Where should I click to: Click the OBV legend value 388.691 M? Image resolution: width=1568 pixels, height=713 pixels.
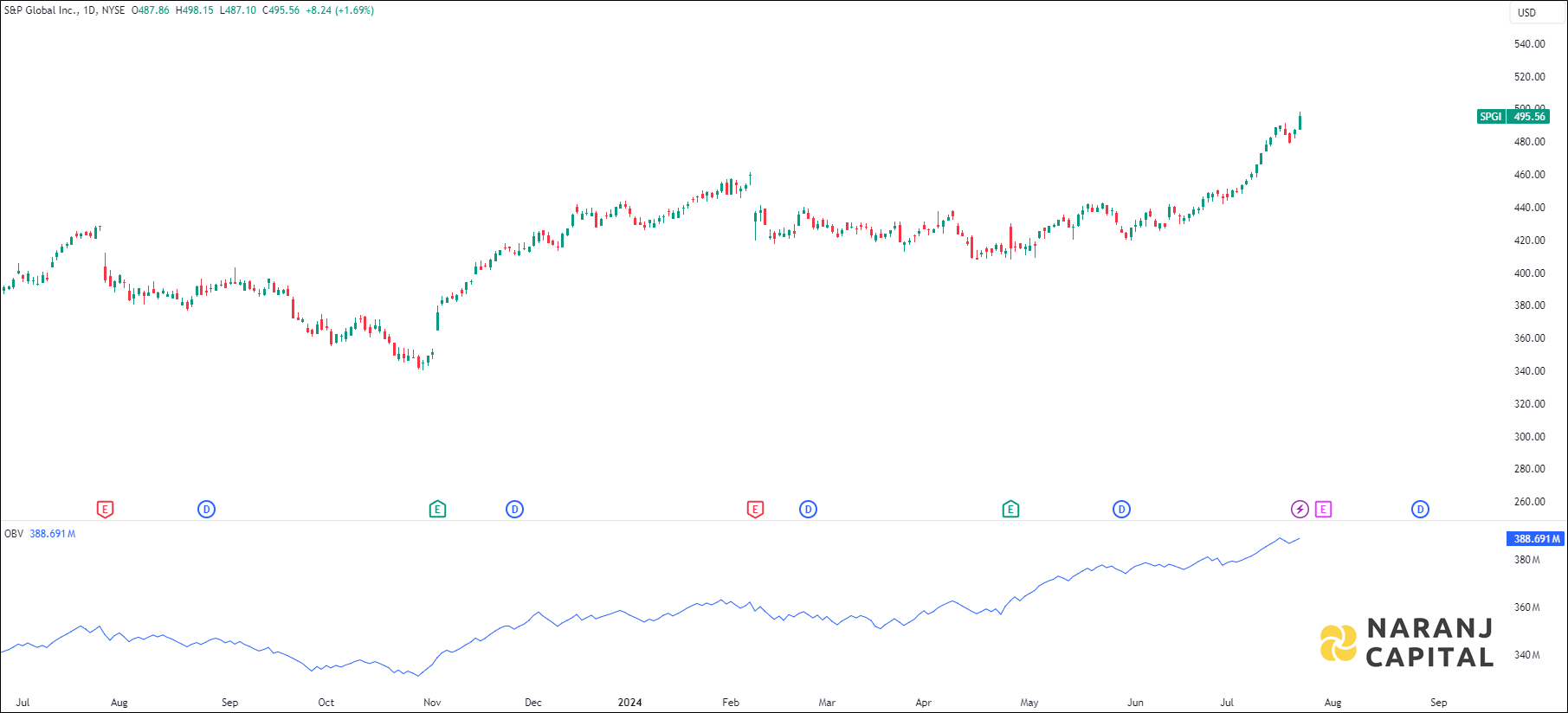click(53, 534)
